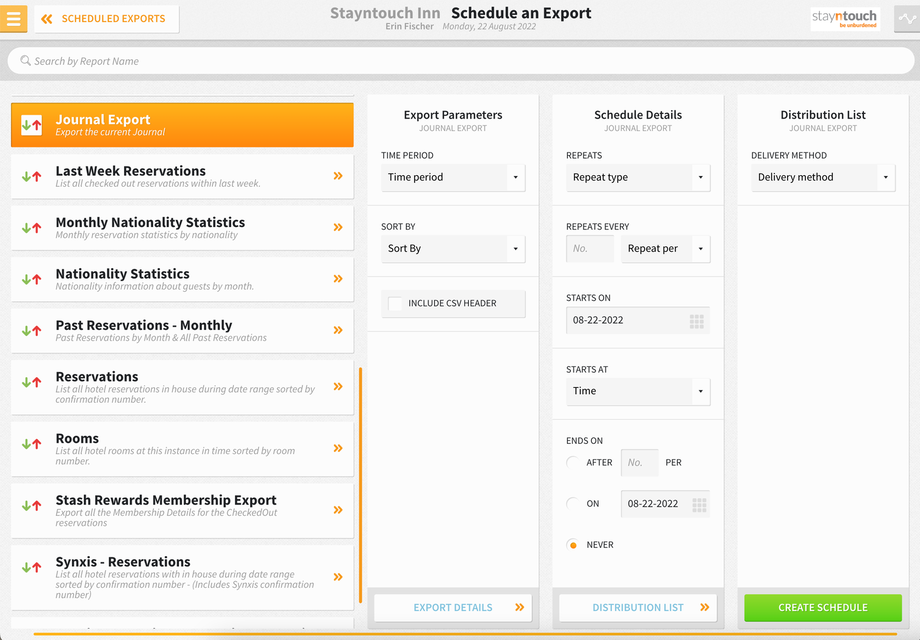Click the double-chevron on Distribution List button
The height and width of the screenshot is (640, 920).
[x=705, y=607]
